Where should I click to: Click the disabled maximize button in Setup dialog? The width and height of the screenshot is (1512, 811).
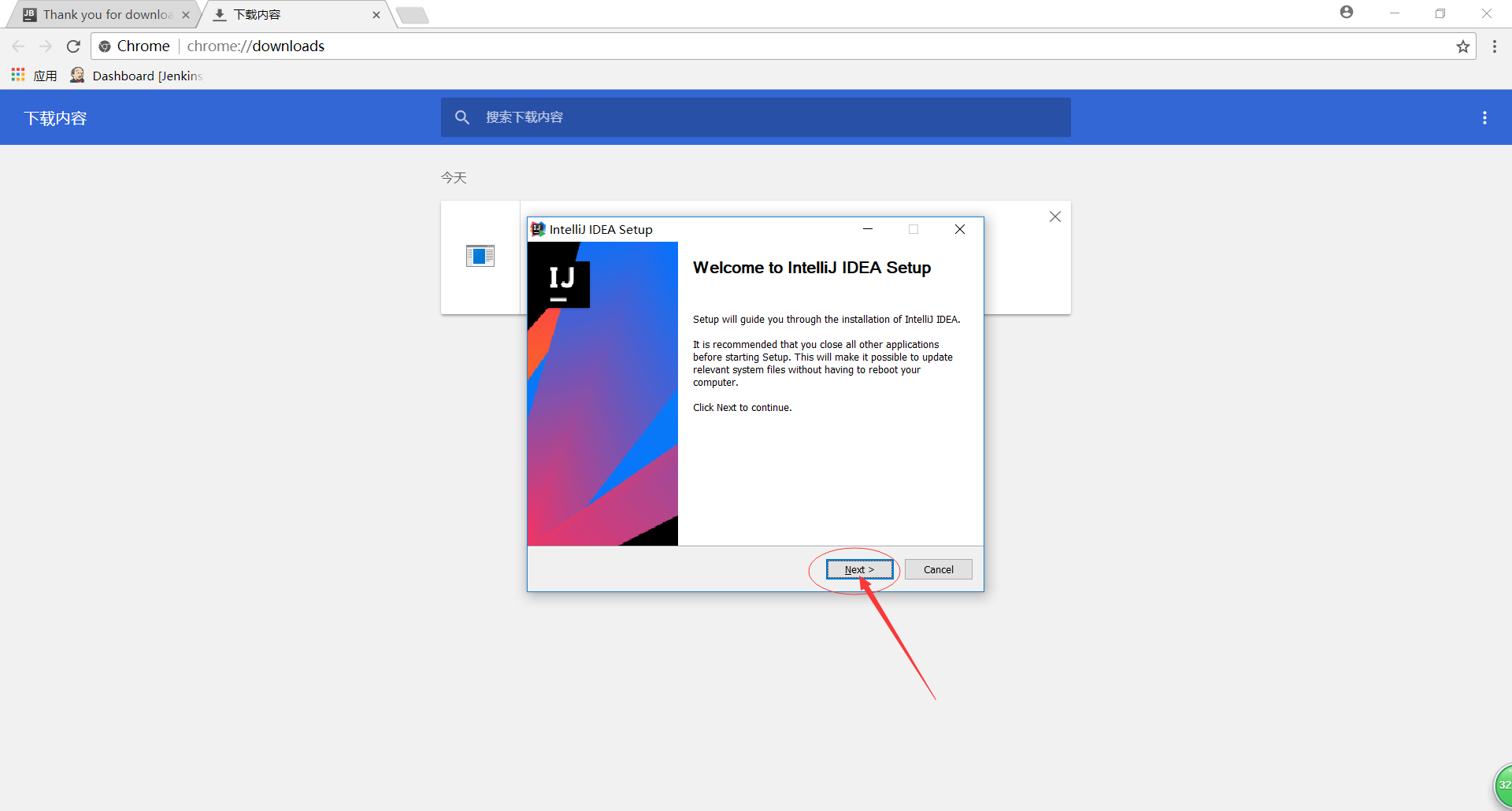pyautogui.click(x=913, y=229)
